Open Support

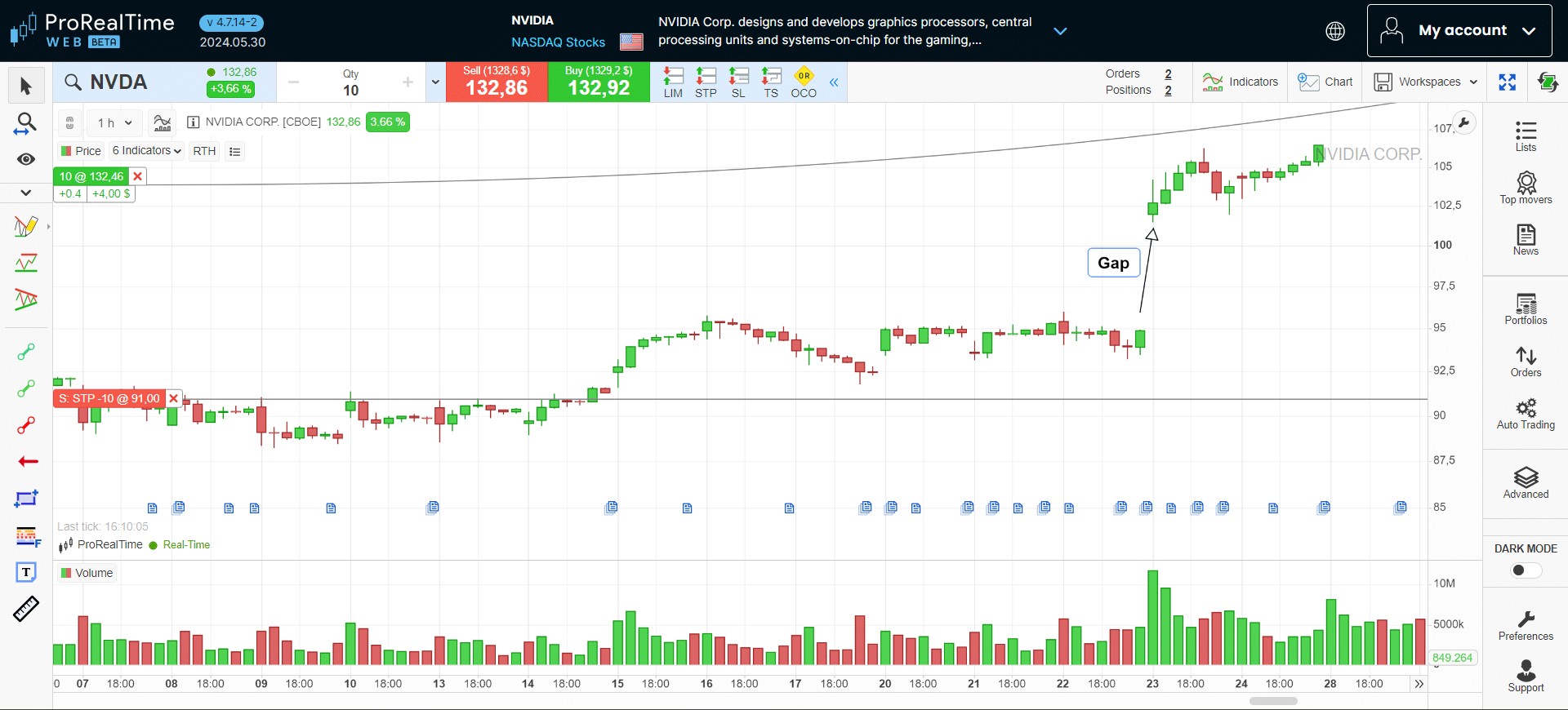[1526, 677]
